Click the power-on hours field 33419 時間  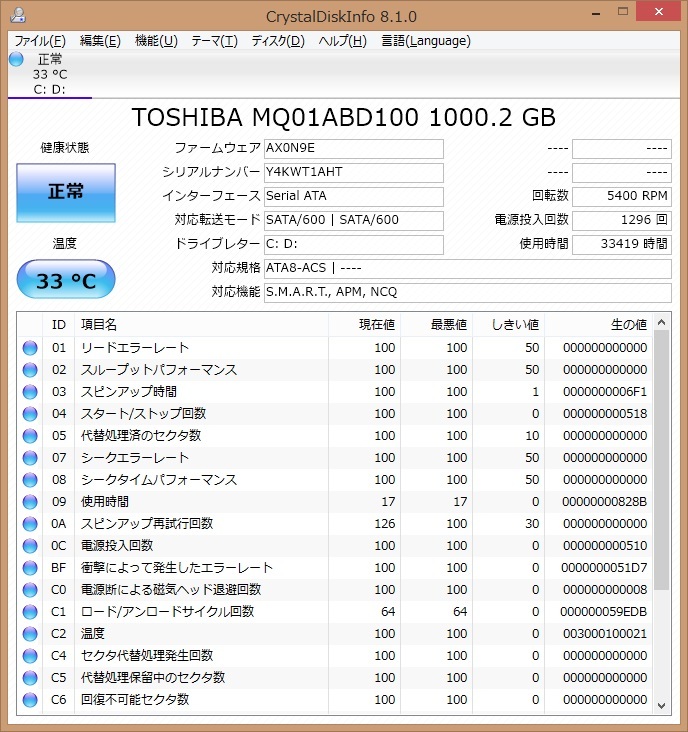(622, 245)
